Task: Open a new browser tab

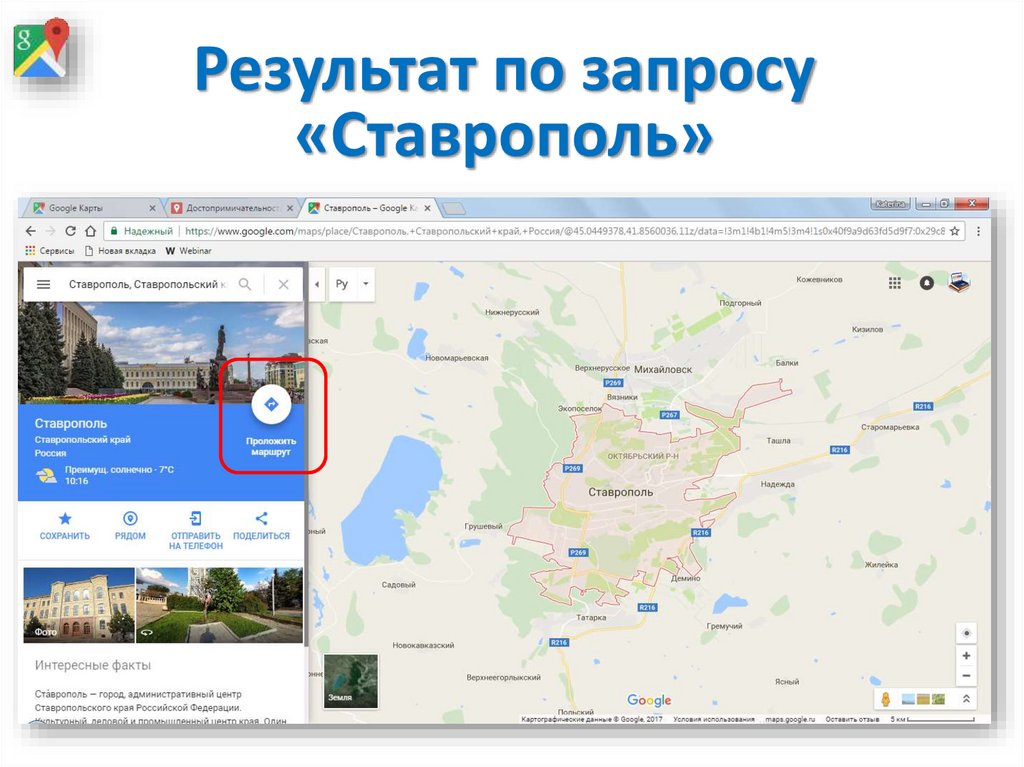Action: coord(453,208)
